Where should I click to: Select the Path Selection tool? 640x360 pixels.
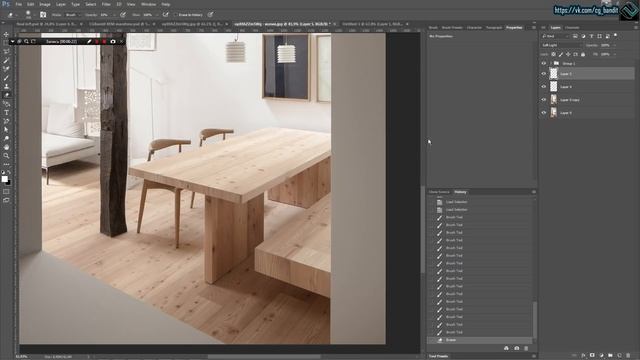tap(6, 129)
